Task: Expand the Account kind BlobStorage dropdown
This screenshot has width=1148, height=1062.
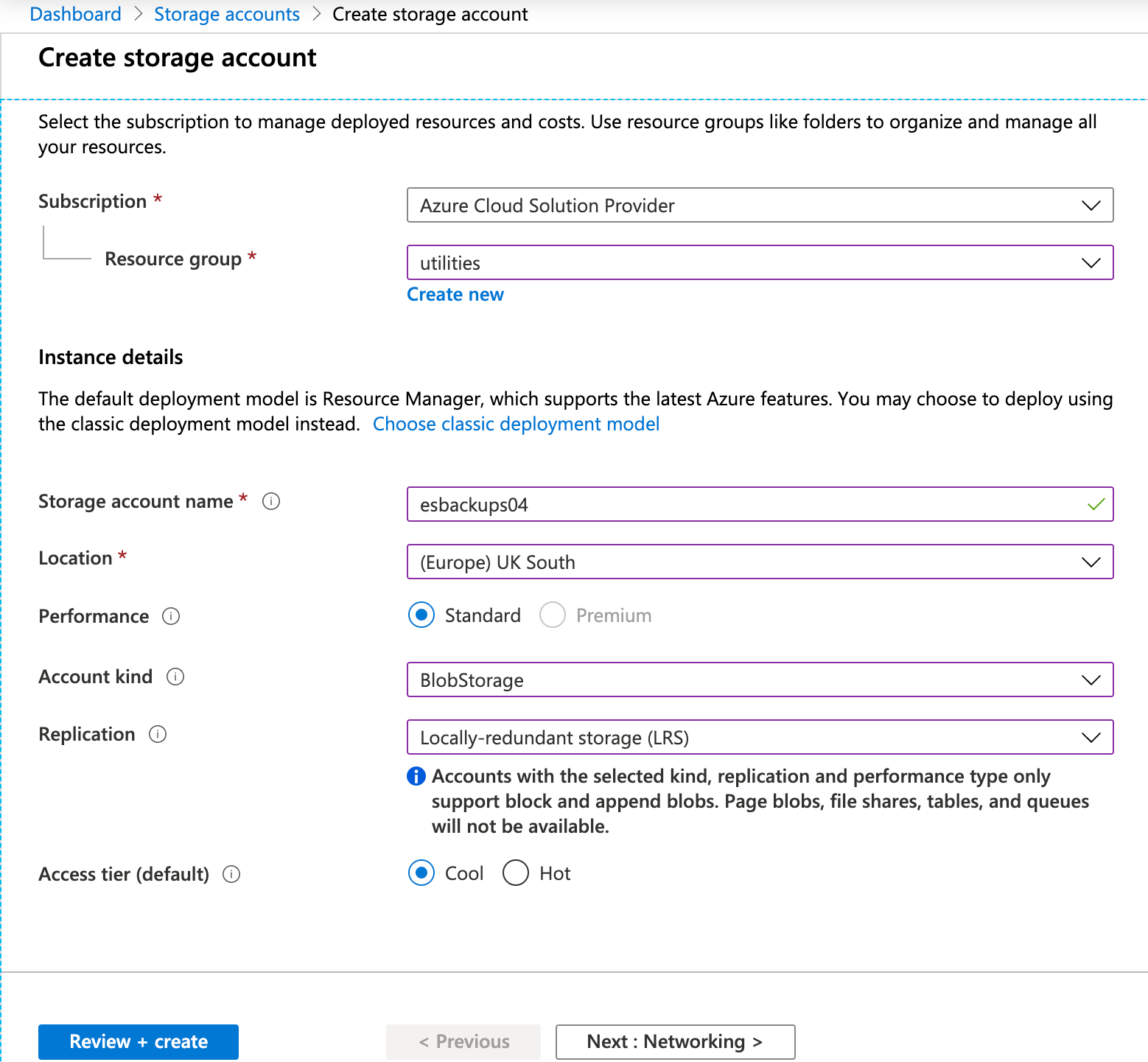Action: tap(759, 680)
